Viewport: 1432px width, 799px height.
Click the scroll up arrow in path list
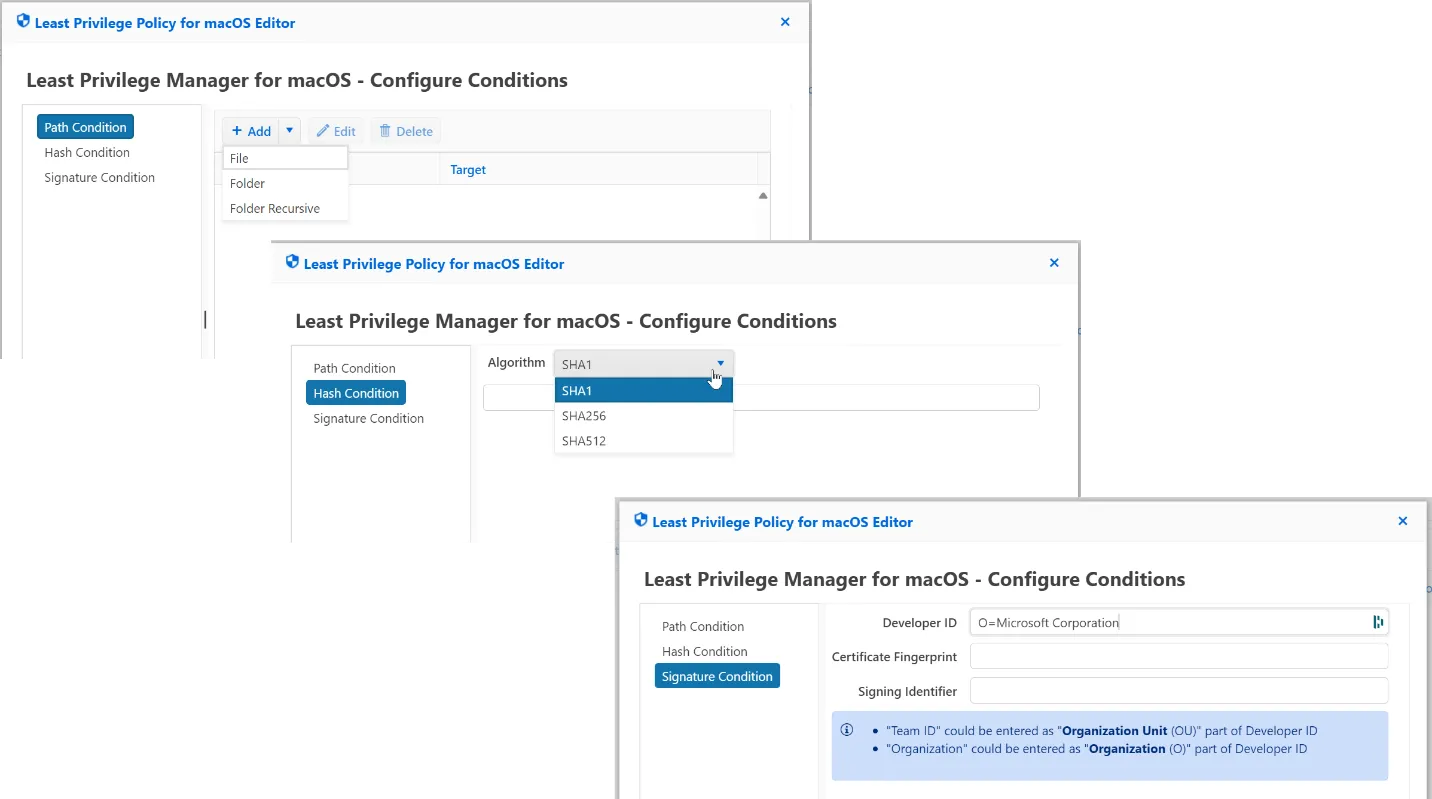pos(763,196)
